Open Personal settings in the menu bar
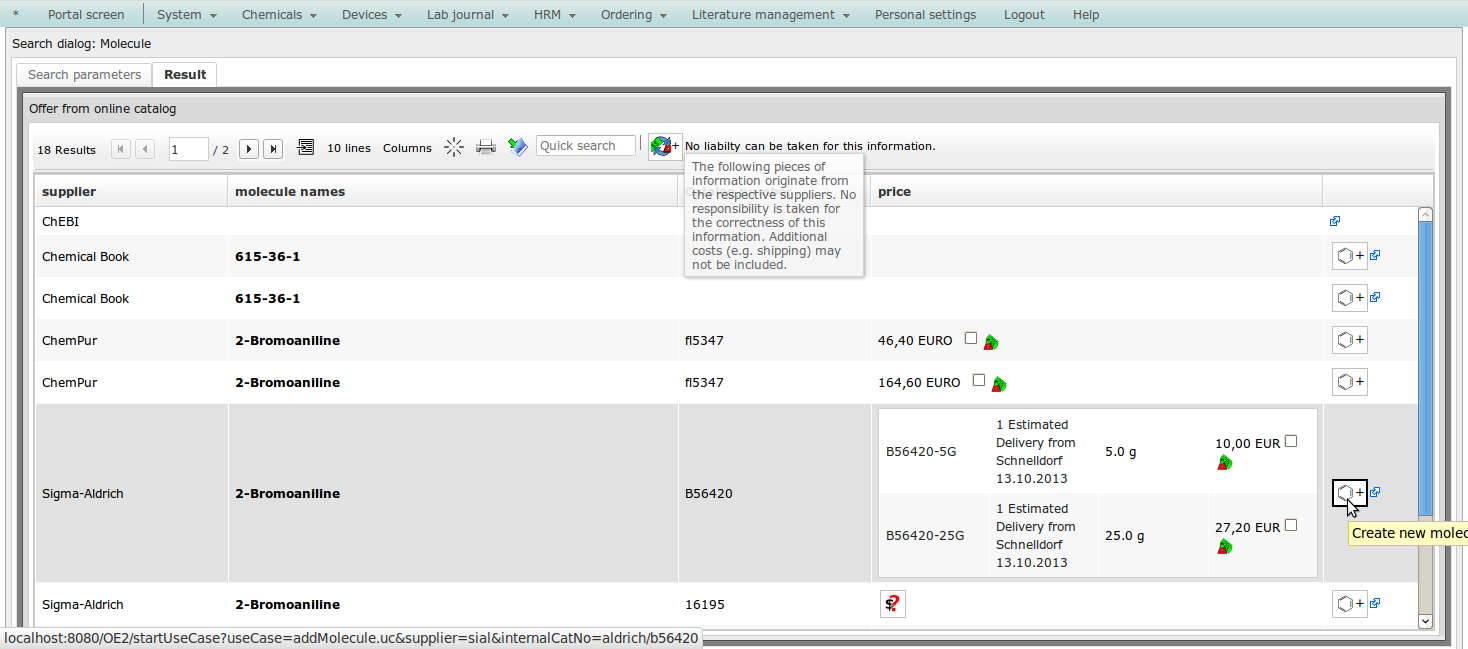Viewport: 1468px width, 649px height. point(925,15)
